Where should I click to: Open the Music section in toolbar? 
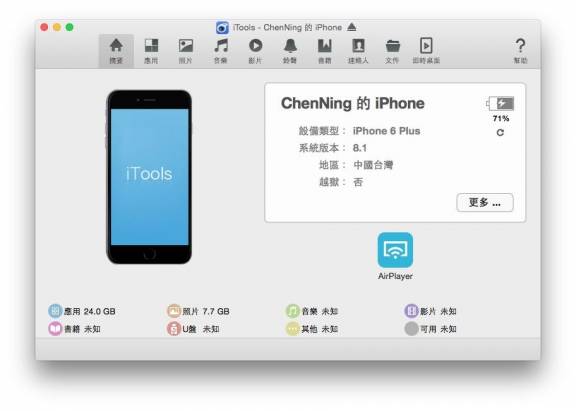[221, 51]
